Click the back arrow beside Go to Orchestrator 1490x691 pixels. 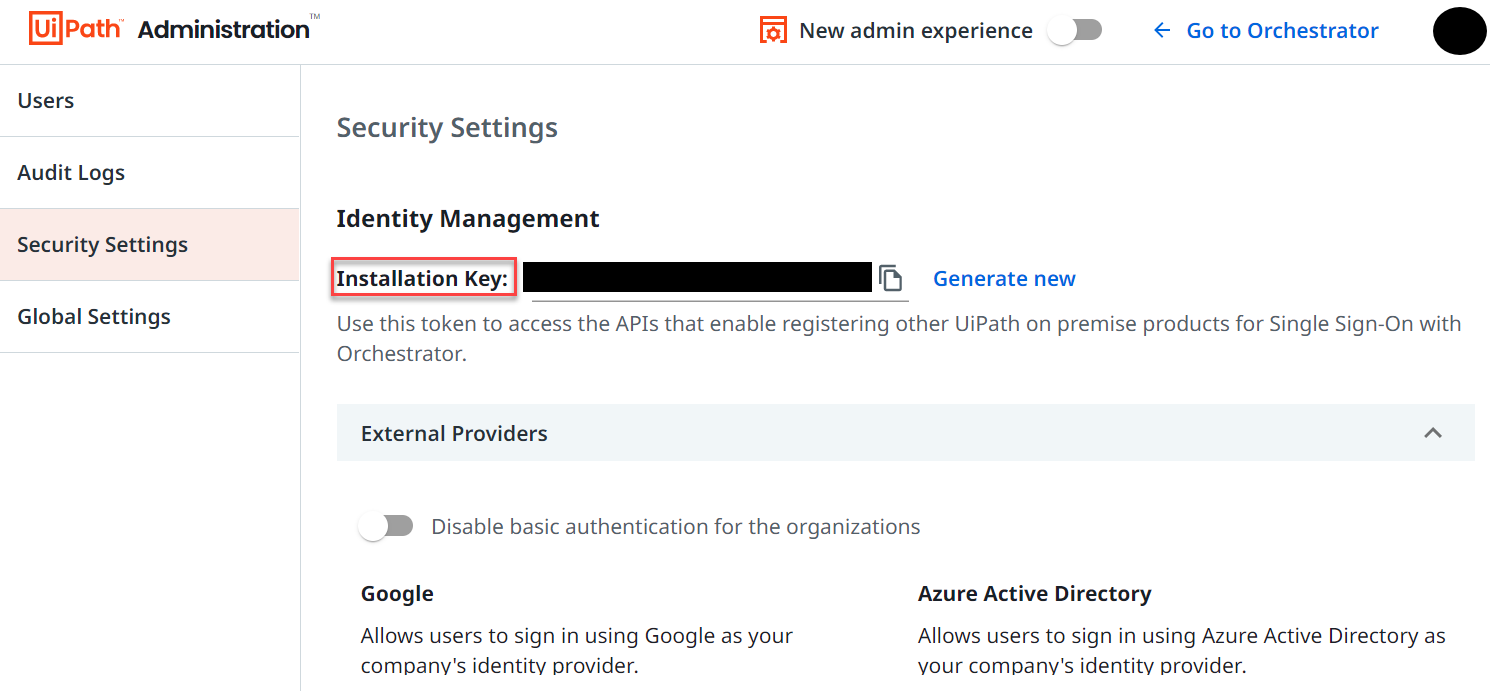pos(1162,31)
